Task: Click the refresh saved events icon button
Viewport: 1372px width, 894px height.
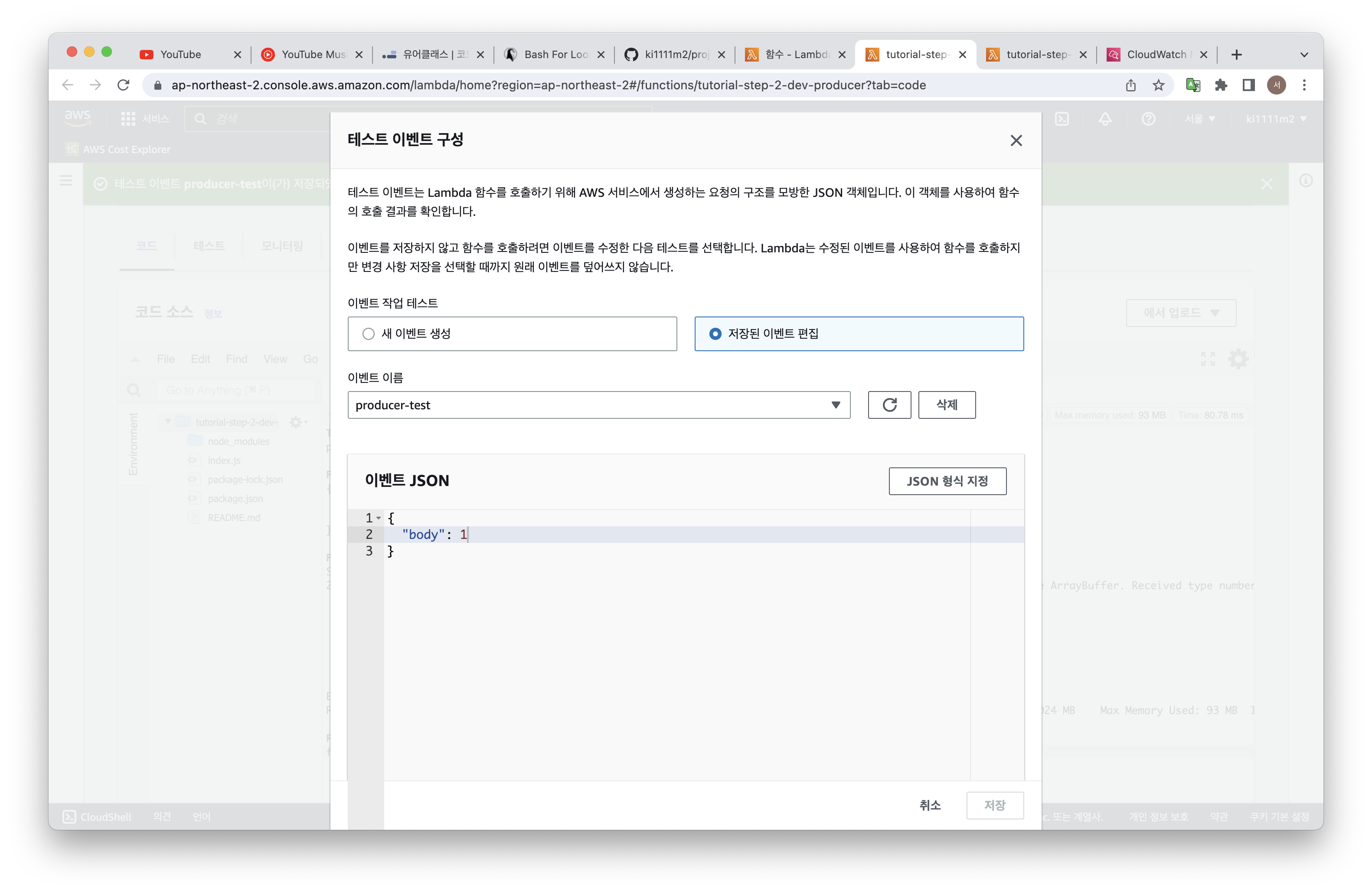Action: 889,405
